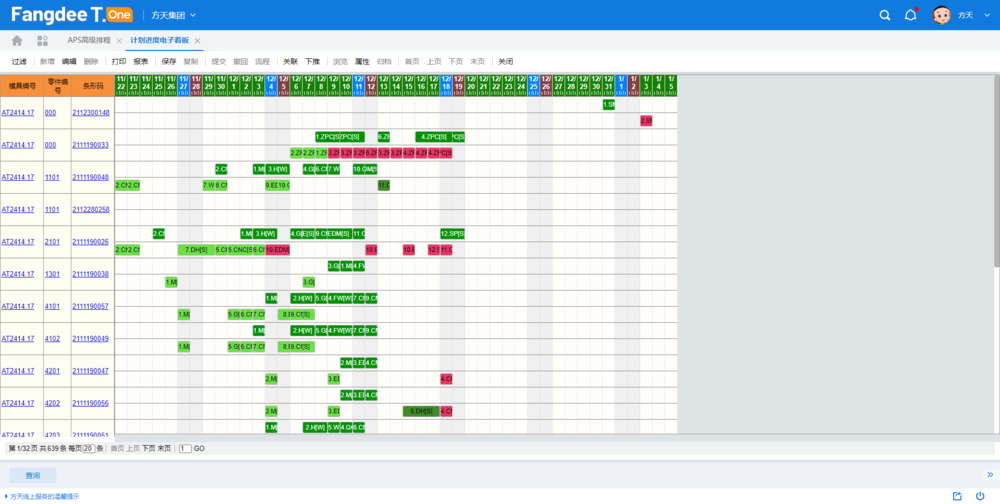Click the page number input field before GO
The image size is (1000, 504).
(185, 448)
